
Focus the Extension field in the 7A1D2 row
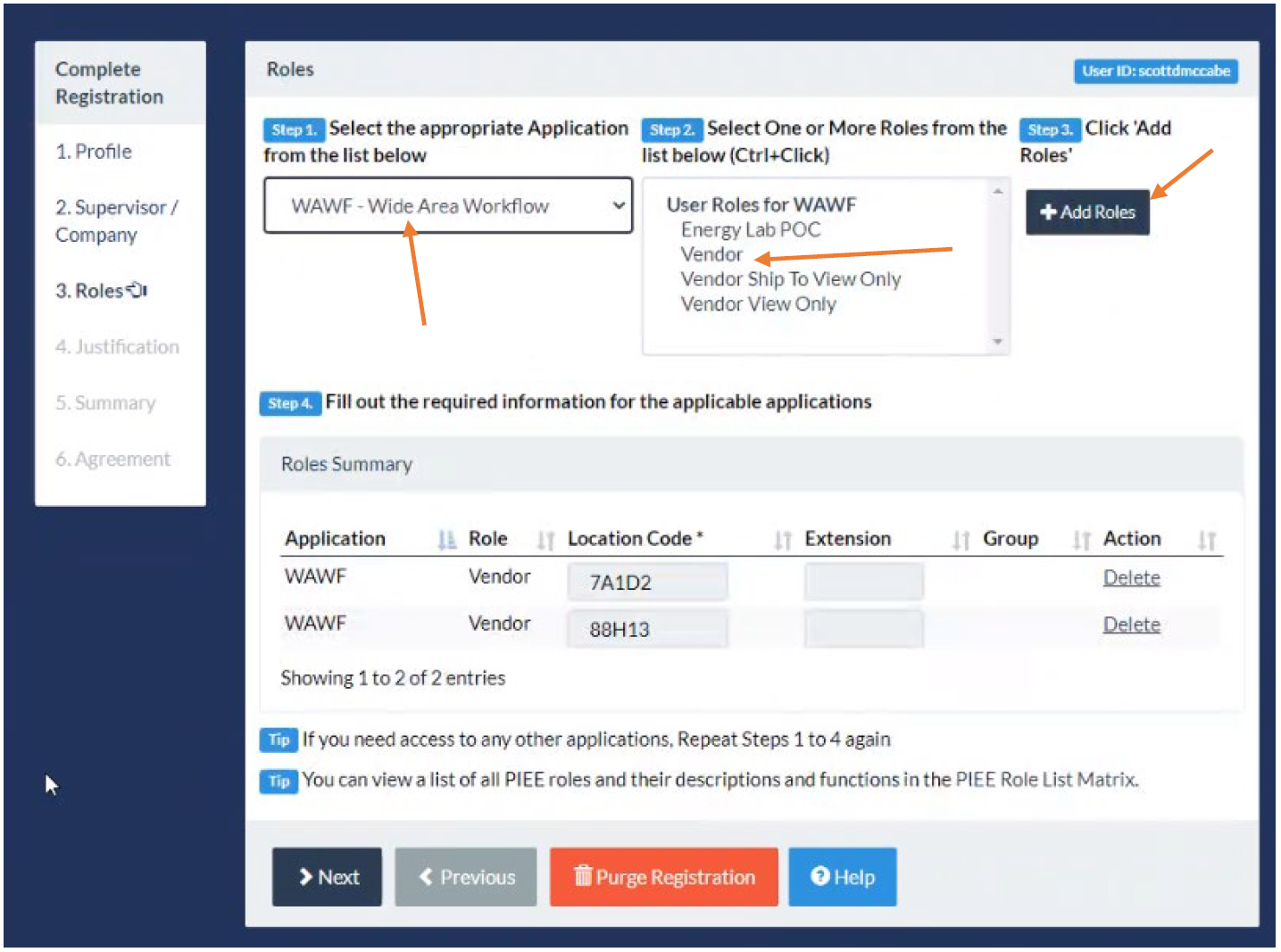[864, 582]
